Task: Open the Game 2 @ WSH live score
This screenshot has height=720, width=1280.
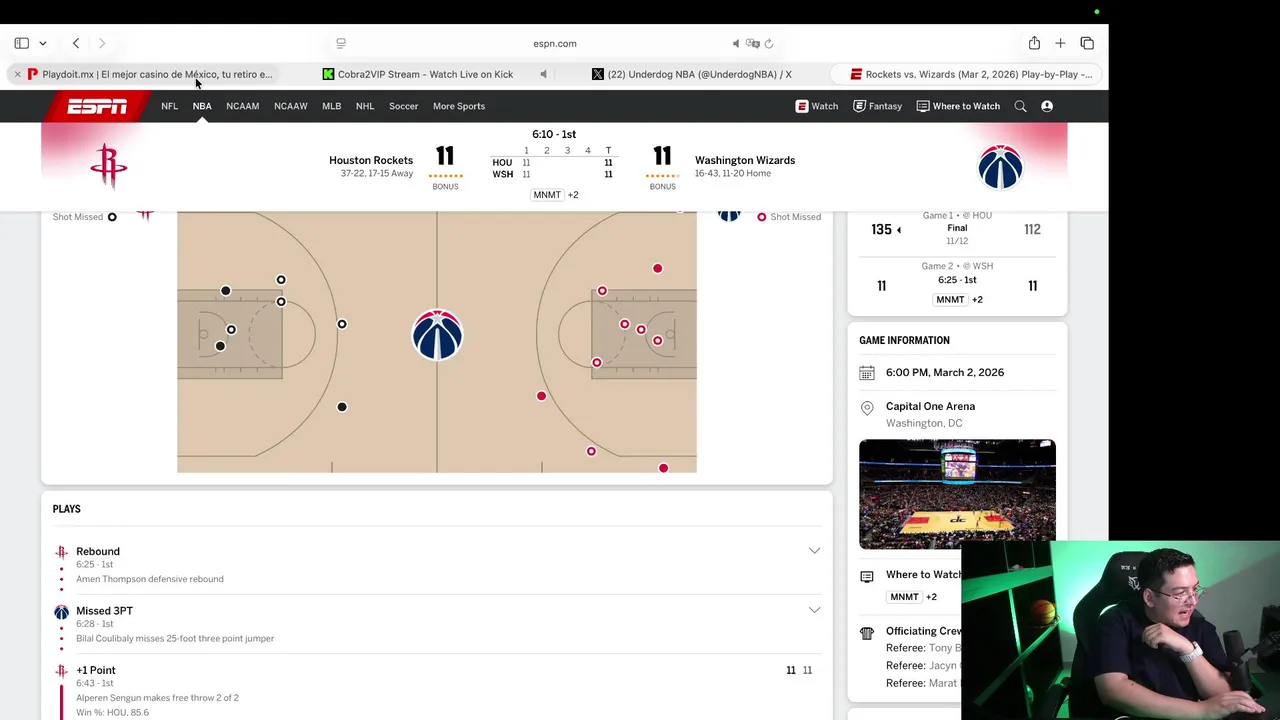Action: tap(957, 285)
